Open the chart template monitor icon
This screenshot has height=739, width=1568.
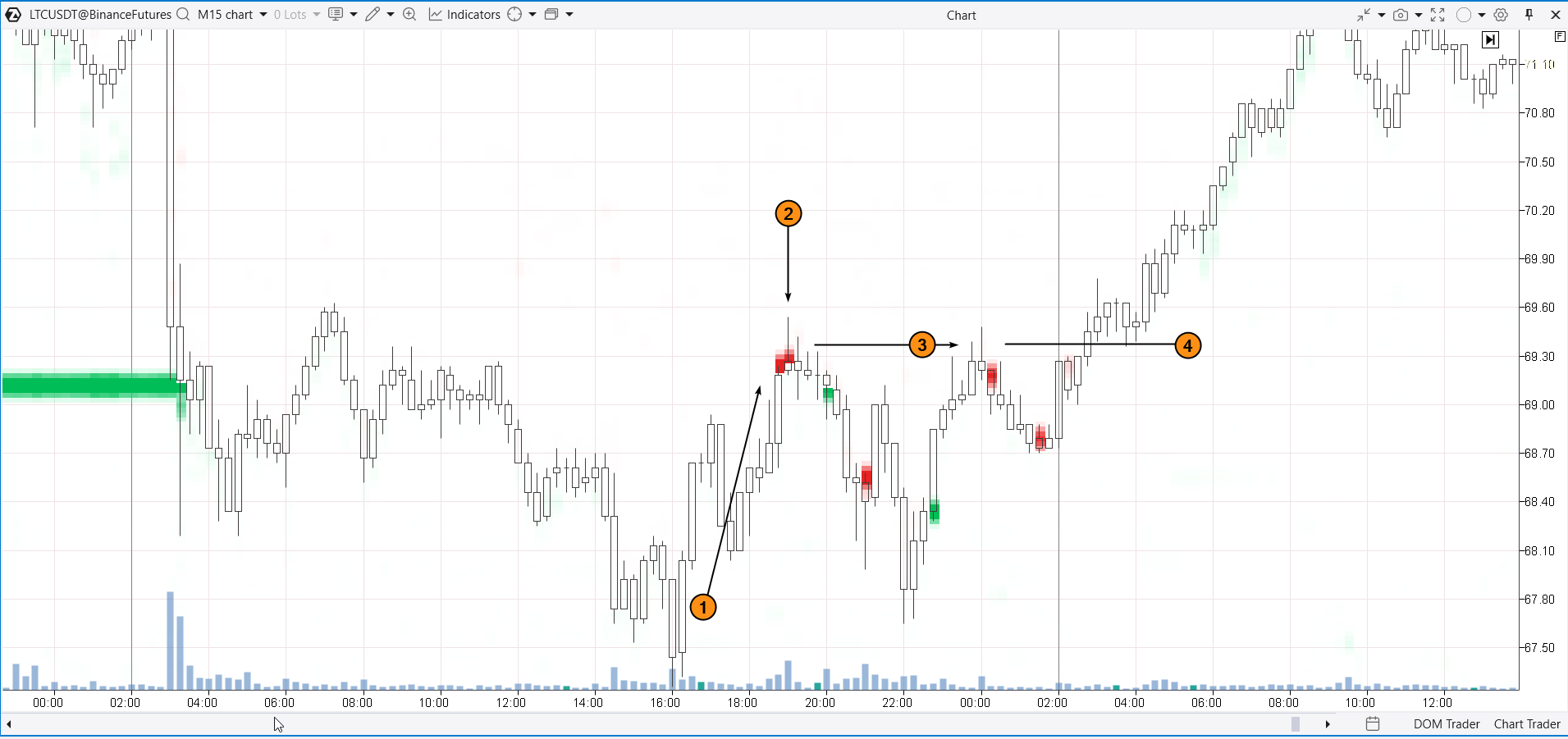(336, 15)
